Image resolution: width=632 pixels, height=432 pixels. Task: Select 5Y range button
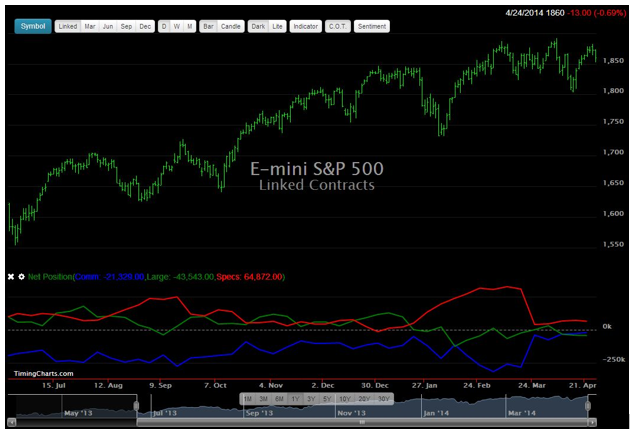coord(327,399)
